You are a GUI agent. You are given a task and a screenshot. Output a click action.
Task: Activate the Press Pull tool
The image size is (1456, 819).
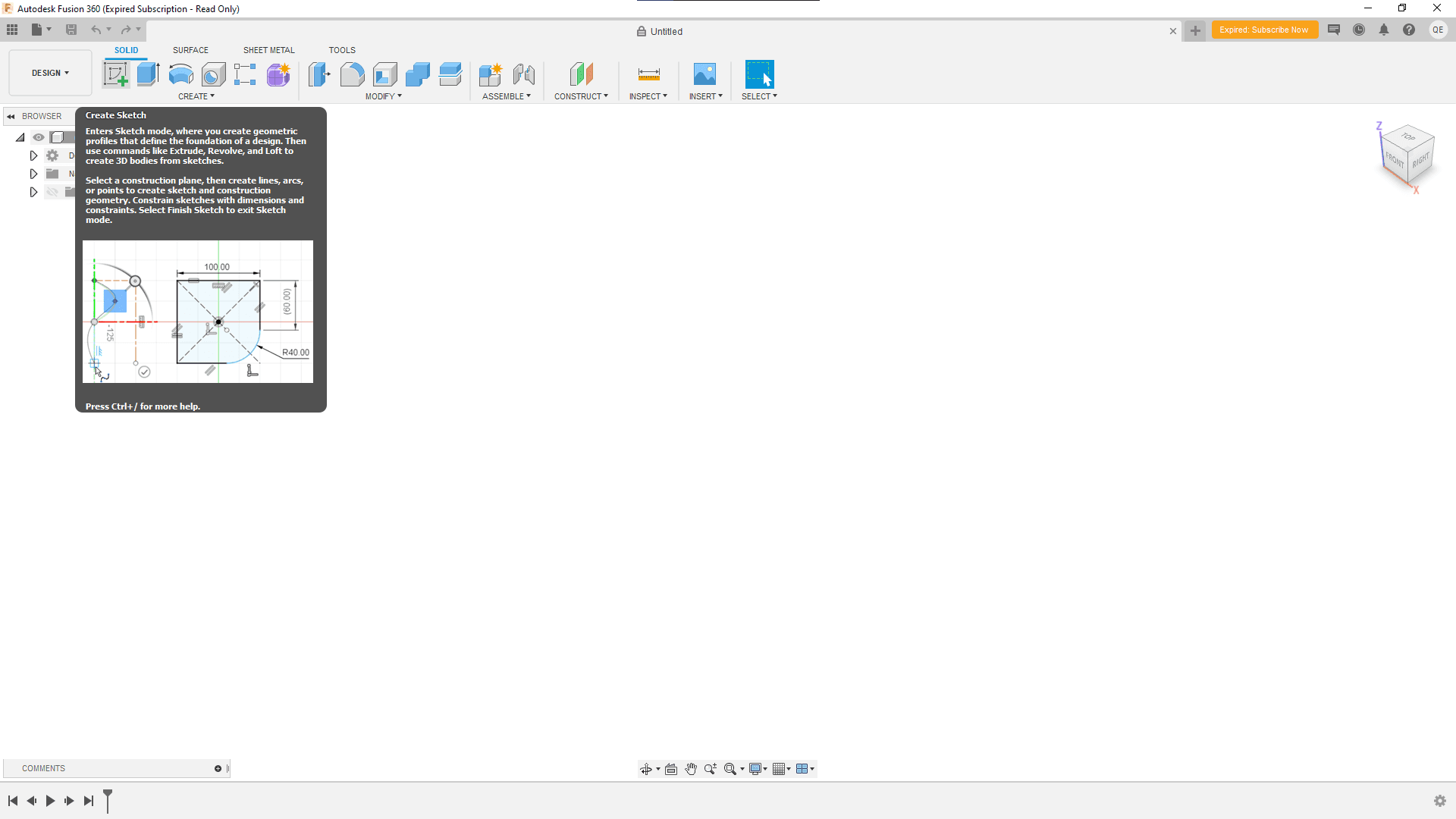pyautogui.click(x=319, y=74)
